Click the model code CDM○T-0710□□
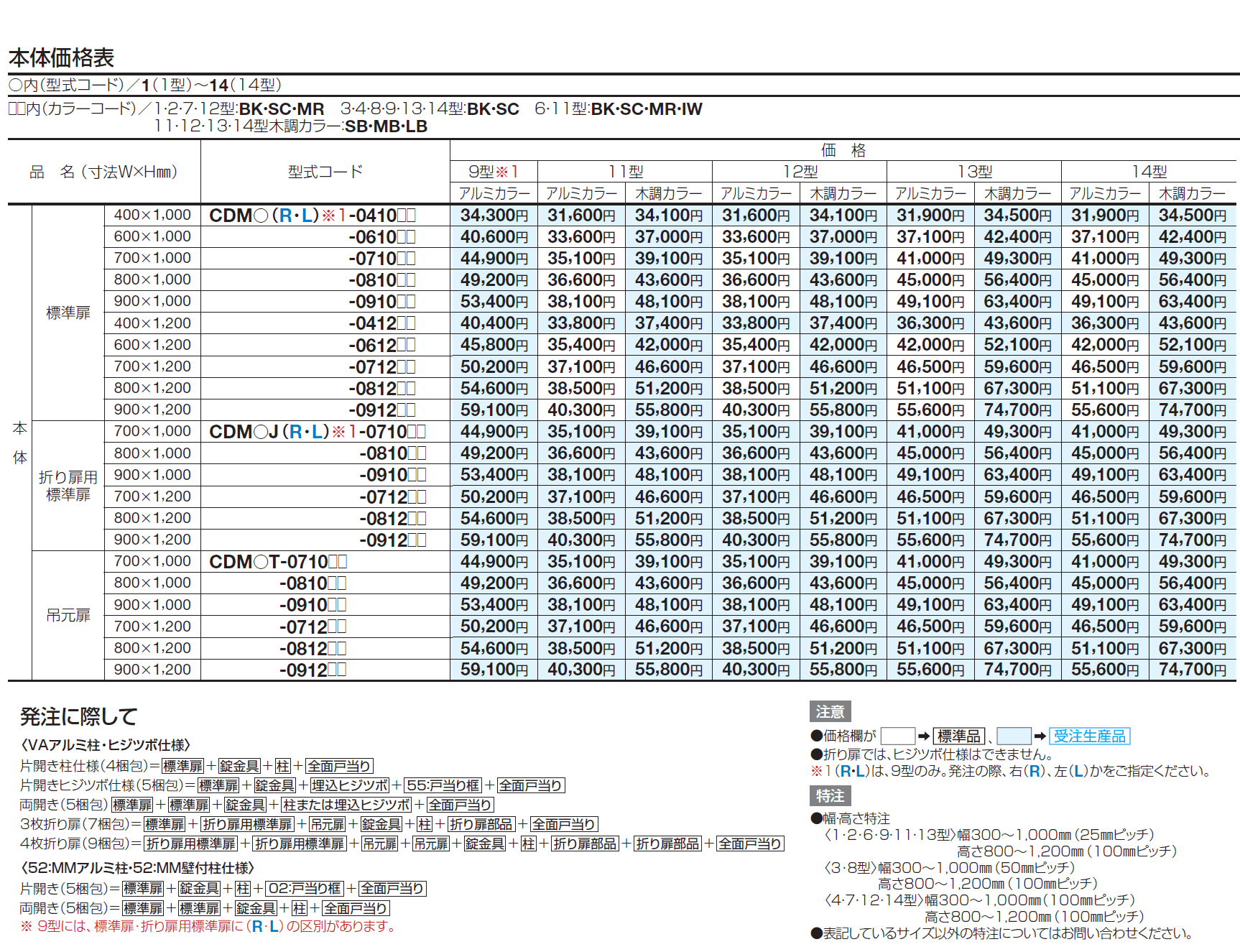This screenshot has height=952, width=1240. [279, 561]
